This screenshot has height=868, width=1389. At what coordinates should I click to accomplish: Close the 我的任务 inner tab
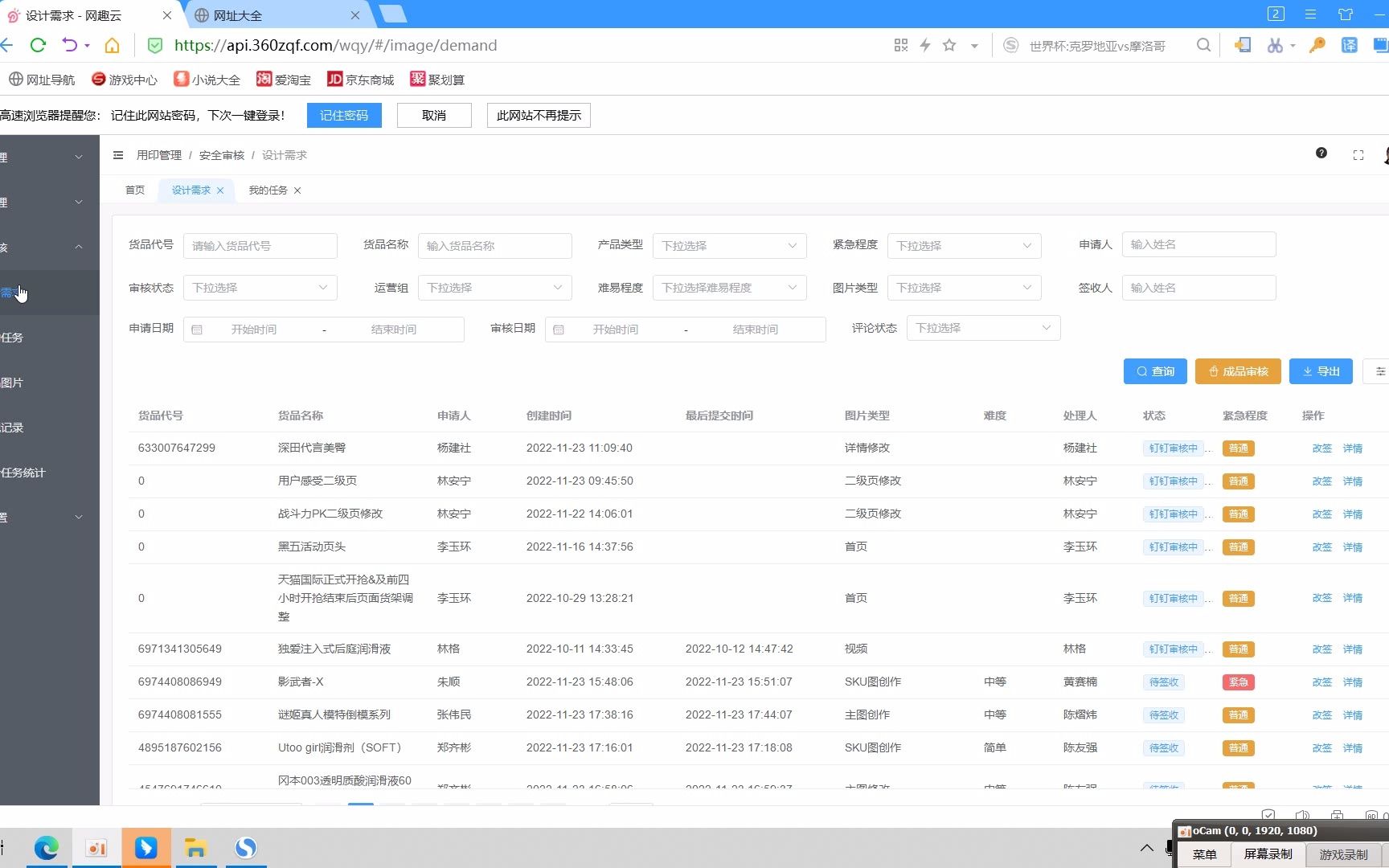coord(297,190)
